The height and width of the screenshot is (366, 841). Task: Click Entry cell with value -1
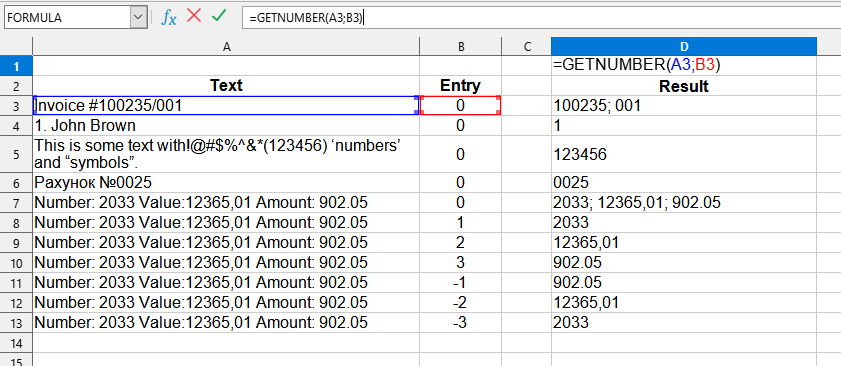(460, 283)
